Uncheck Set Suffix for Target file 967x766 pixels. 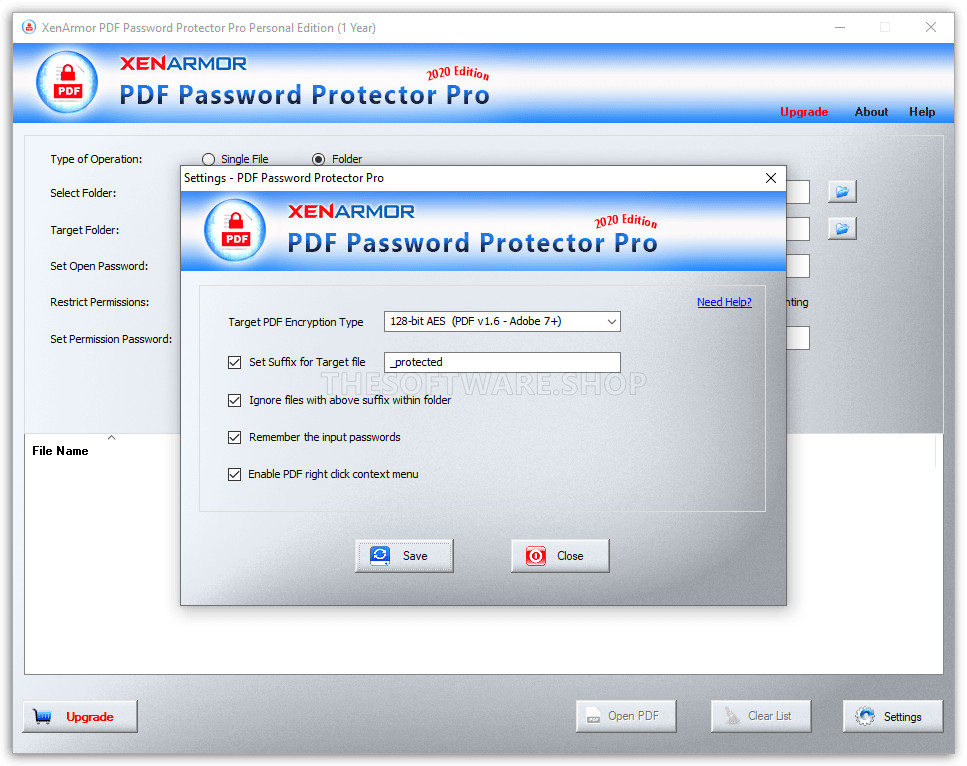(x=234, y=362)
